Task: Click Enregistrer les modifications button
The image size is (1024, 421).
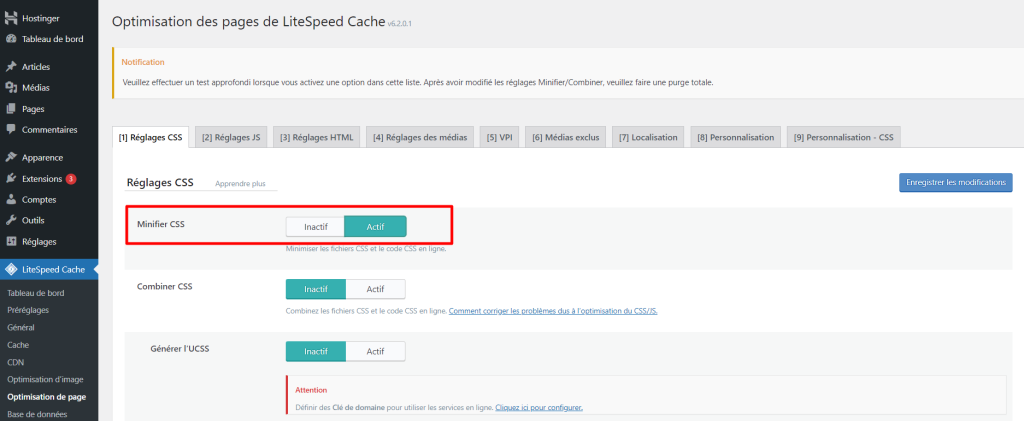Action: click(955, 183)
